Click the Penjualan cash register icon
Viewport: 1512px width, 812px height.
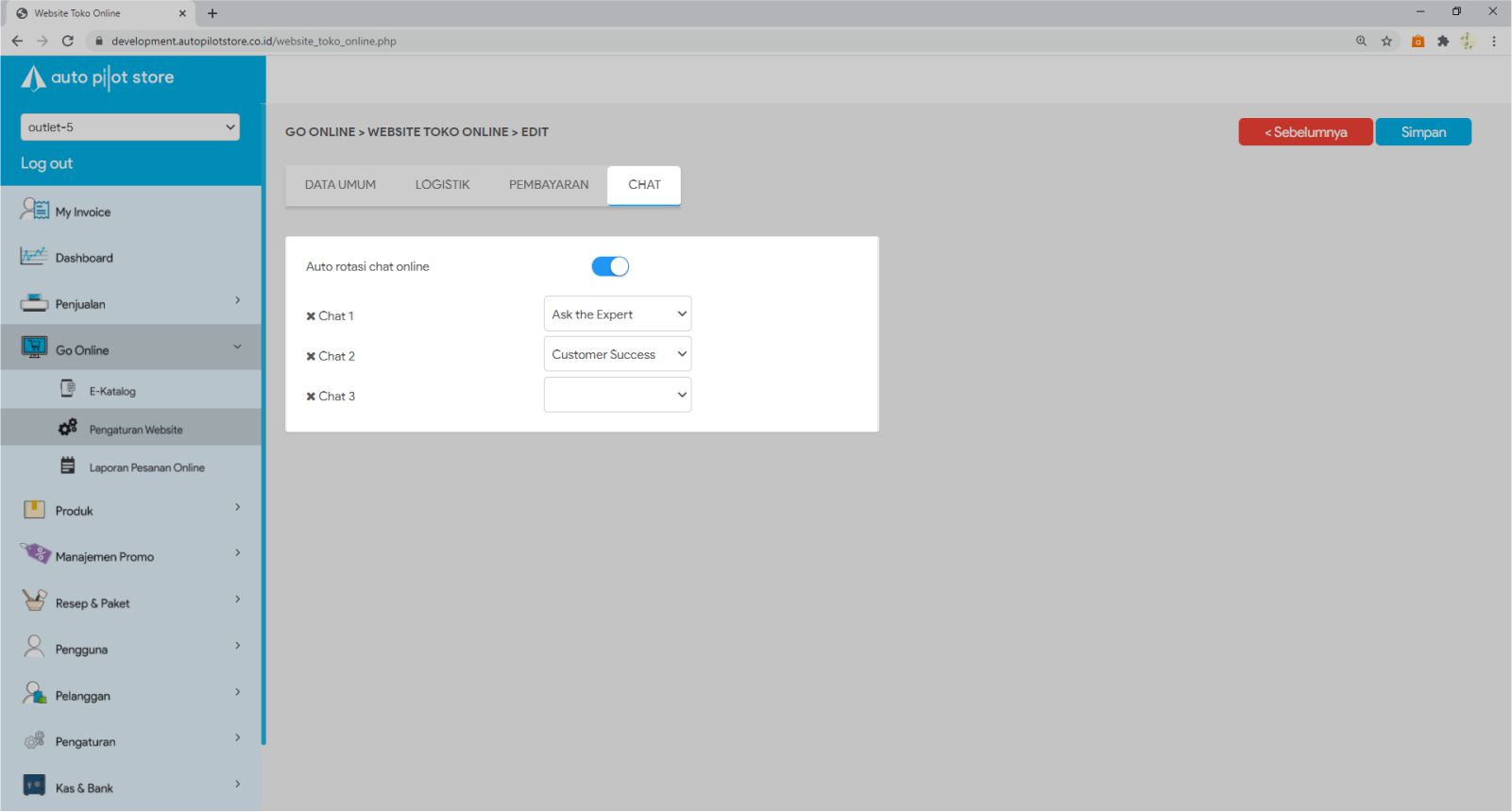click(x=34, y=303)
